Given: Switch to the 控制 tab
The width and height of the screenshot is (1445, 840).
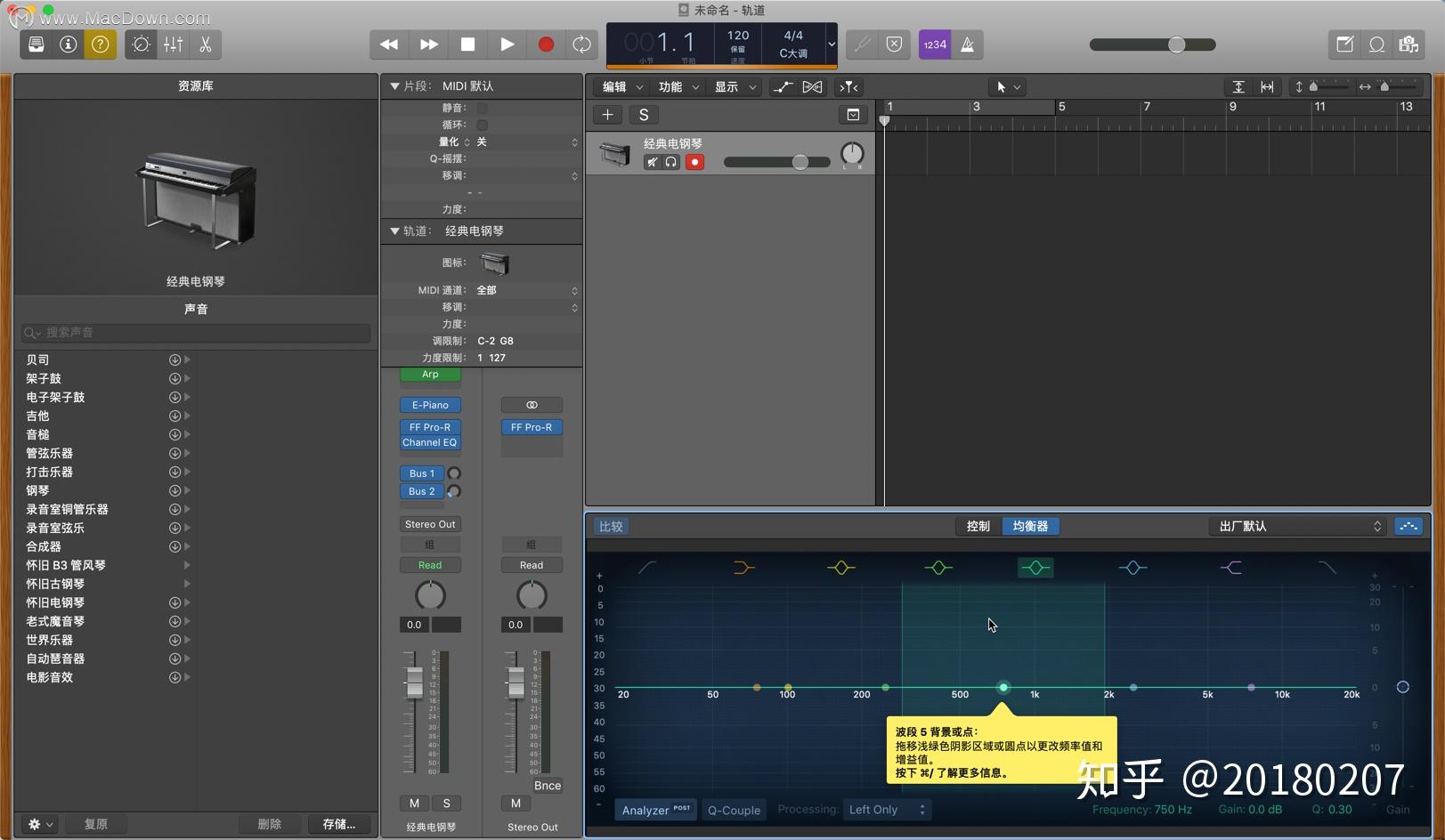Looking at the screenshot, I should click(x=978, y=526).
